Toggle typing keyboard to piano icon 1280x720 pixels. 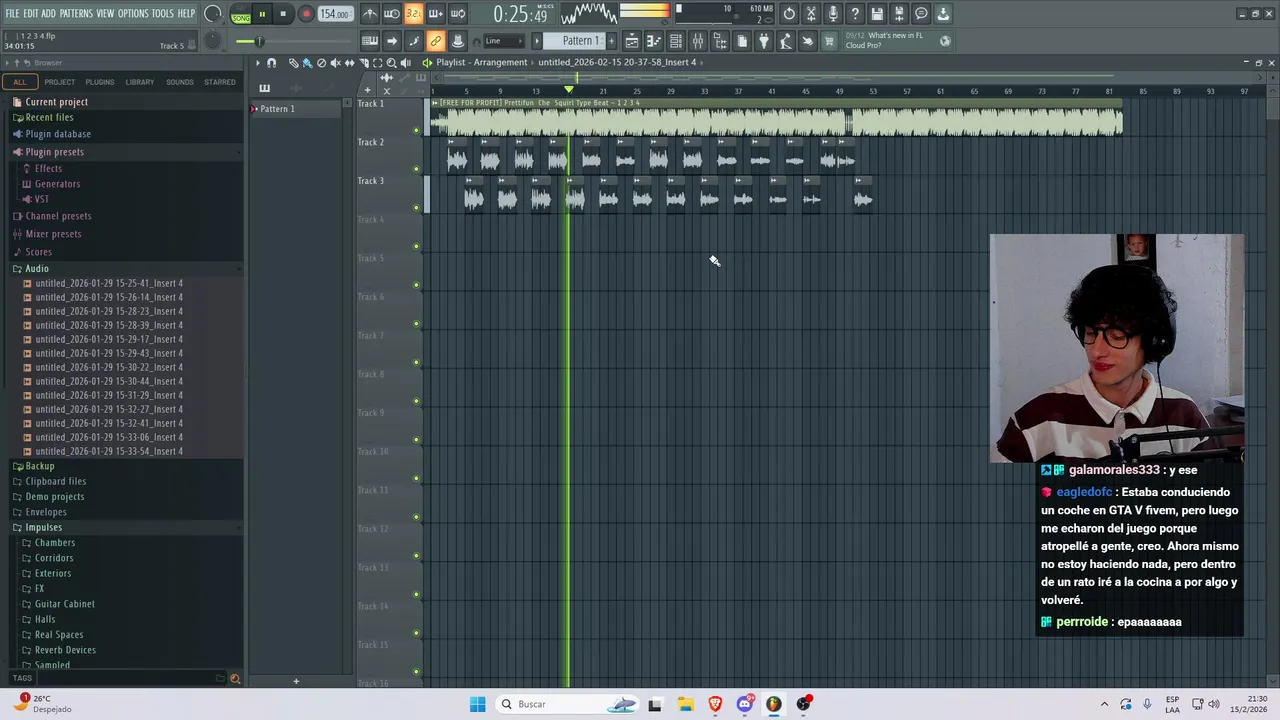pyautogui.click(x=370, y=41)
